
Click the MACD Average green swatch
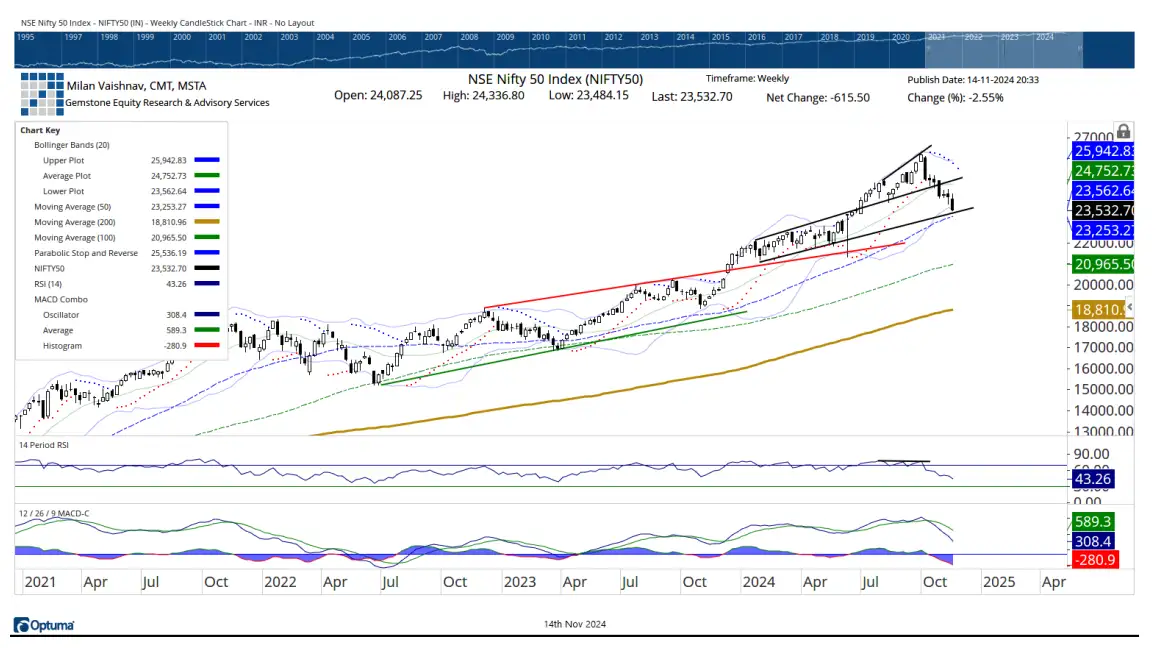click(x=207, y=330)
